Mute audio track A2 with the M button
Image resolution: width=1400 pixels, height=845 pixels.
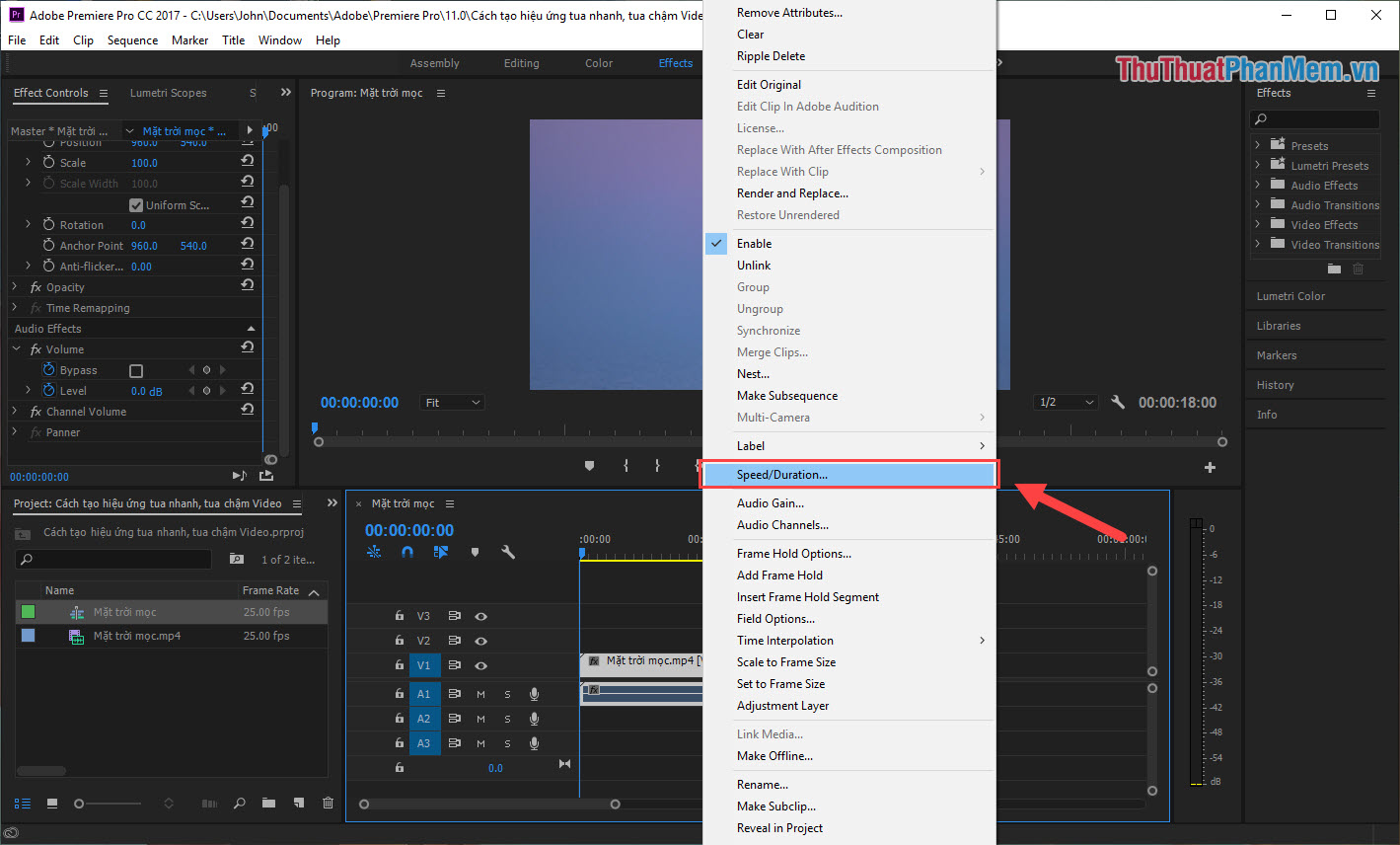[480, 718]
